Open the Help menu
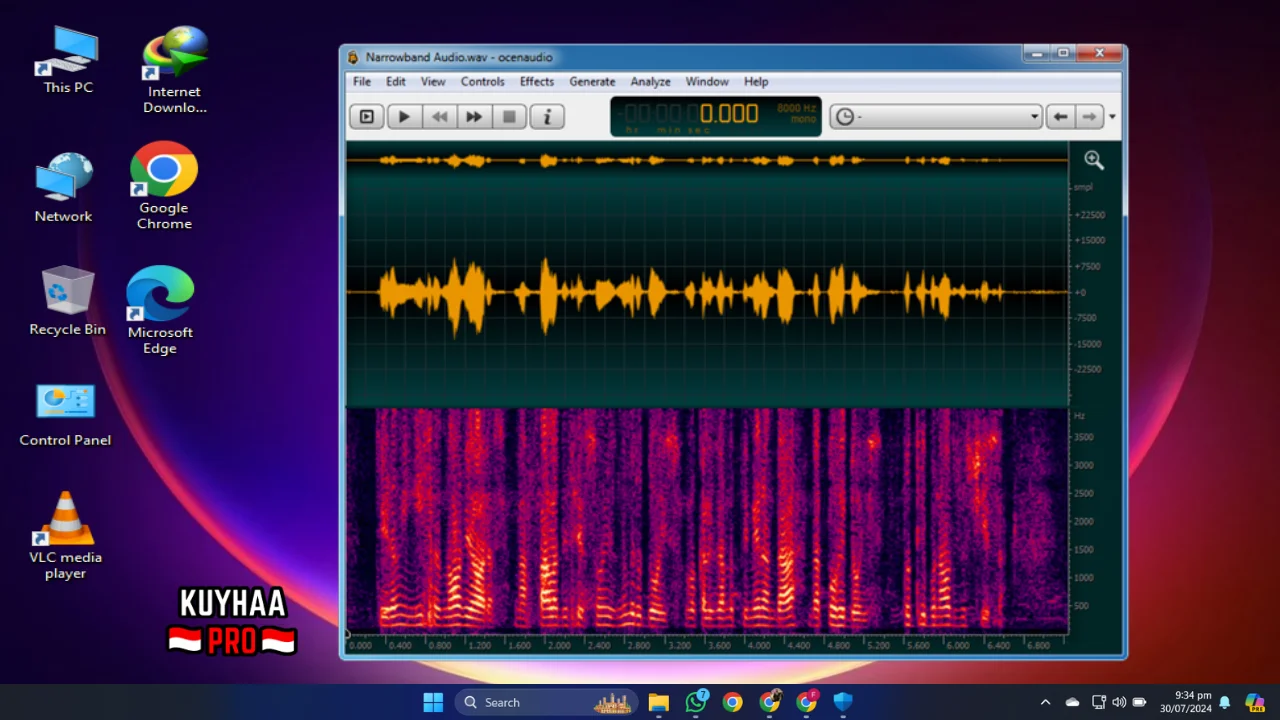 756,82
